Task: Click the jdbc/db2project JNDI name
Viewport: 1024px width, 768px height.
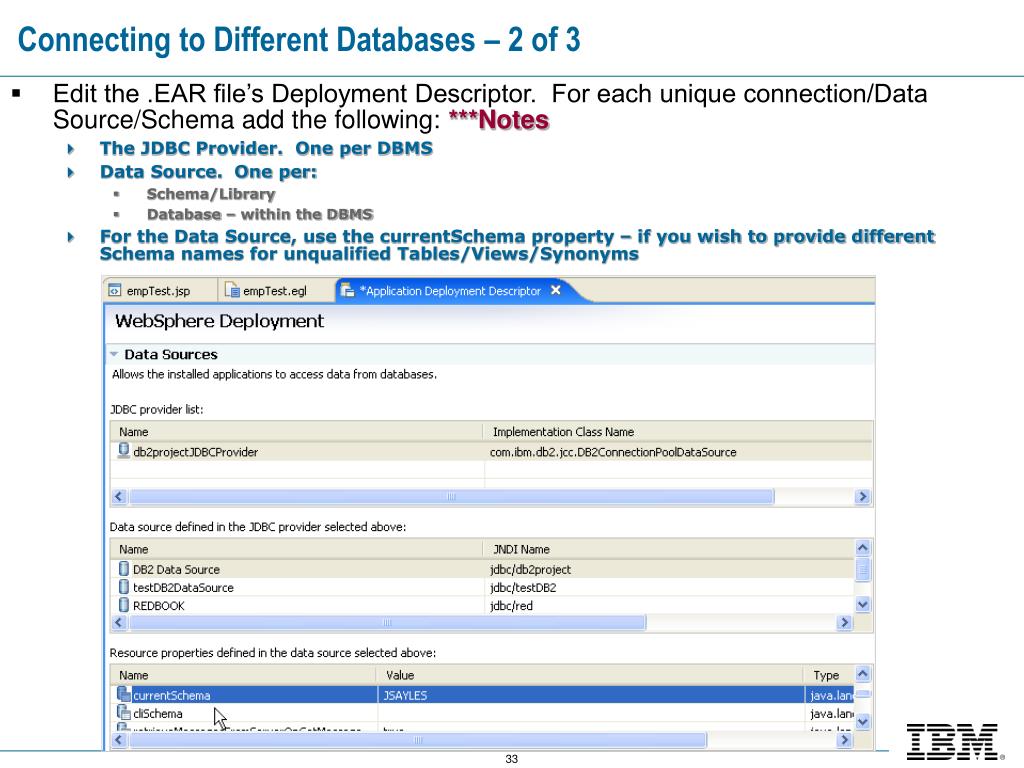Action: tap(530, 569)
